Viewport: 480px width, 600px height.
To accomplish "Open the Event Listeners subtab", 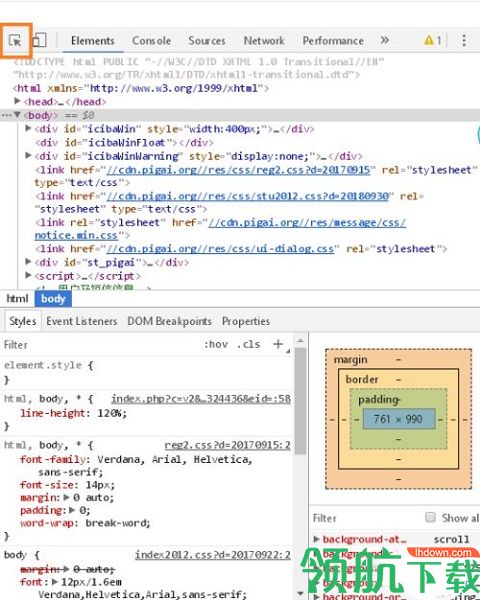I will 82,321.
